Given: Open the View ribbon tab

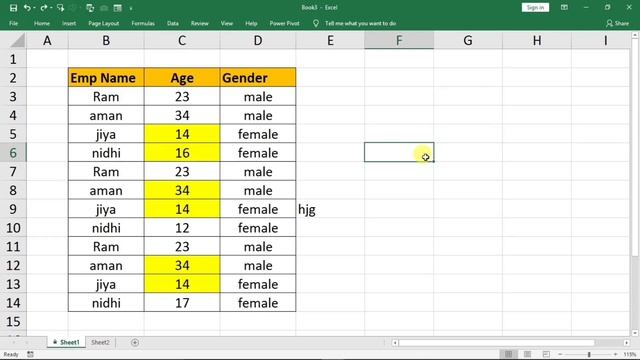Looking at the screenshot, I should click(227, 24).
